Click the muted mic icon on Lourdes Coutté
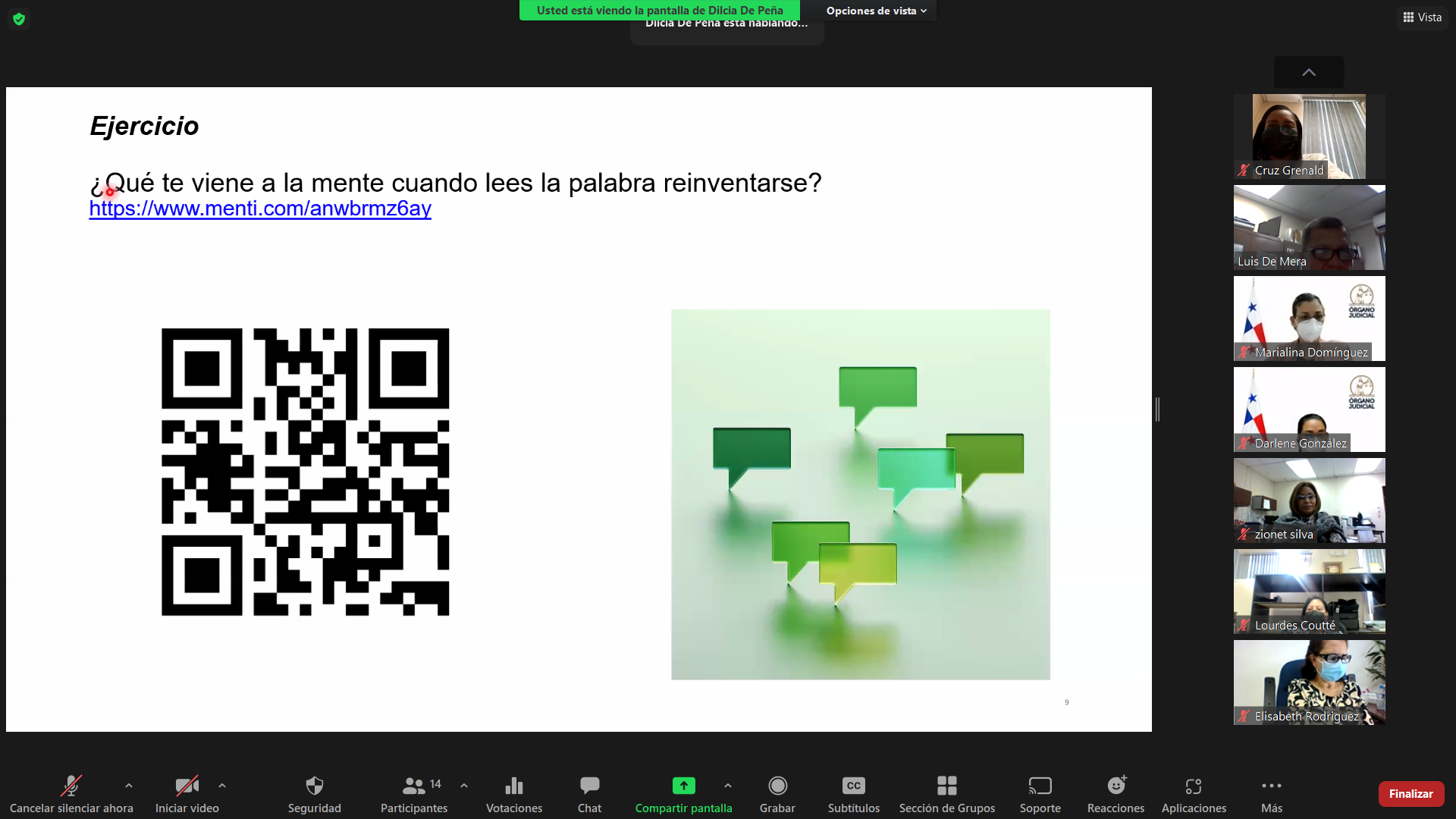Screen dimensions: 1456x819 (1244, 625)
